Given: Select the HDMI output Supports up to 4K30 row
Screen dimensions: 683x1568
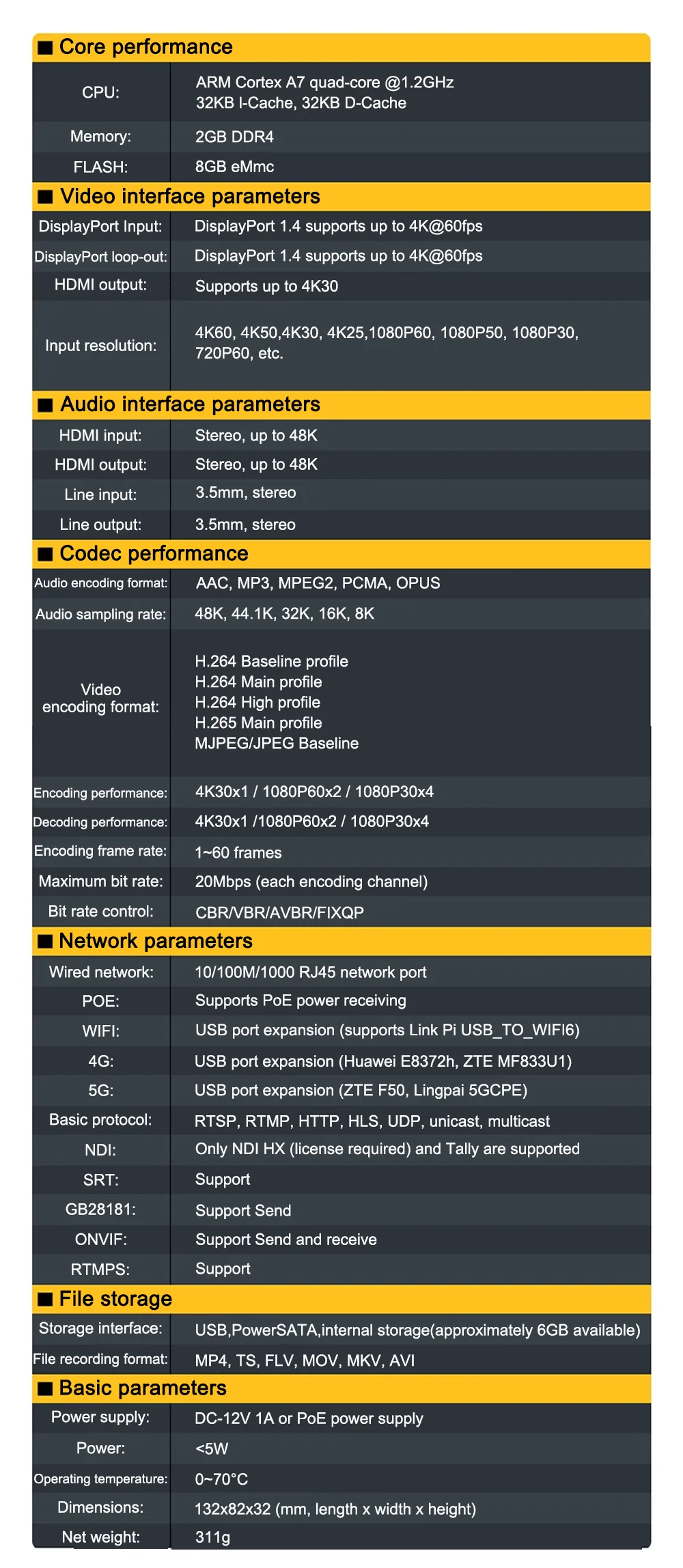Looking at the screenshot, I should pyautogui.click(x=341, y=285).
